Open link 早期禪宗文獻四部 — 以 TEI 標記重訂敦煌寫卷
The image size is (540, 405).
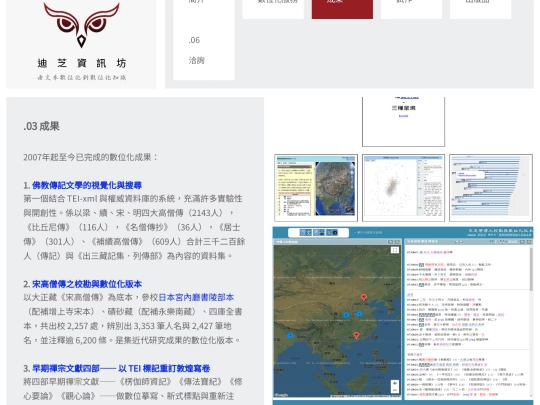click(121, 368)
